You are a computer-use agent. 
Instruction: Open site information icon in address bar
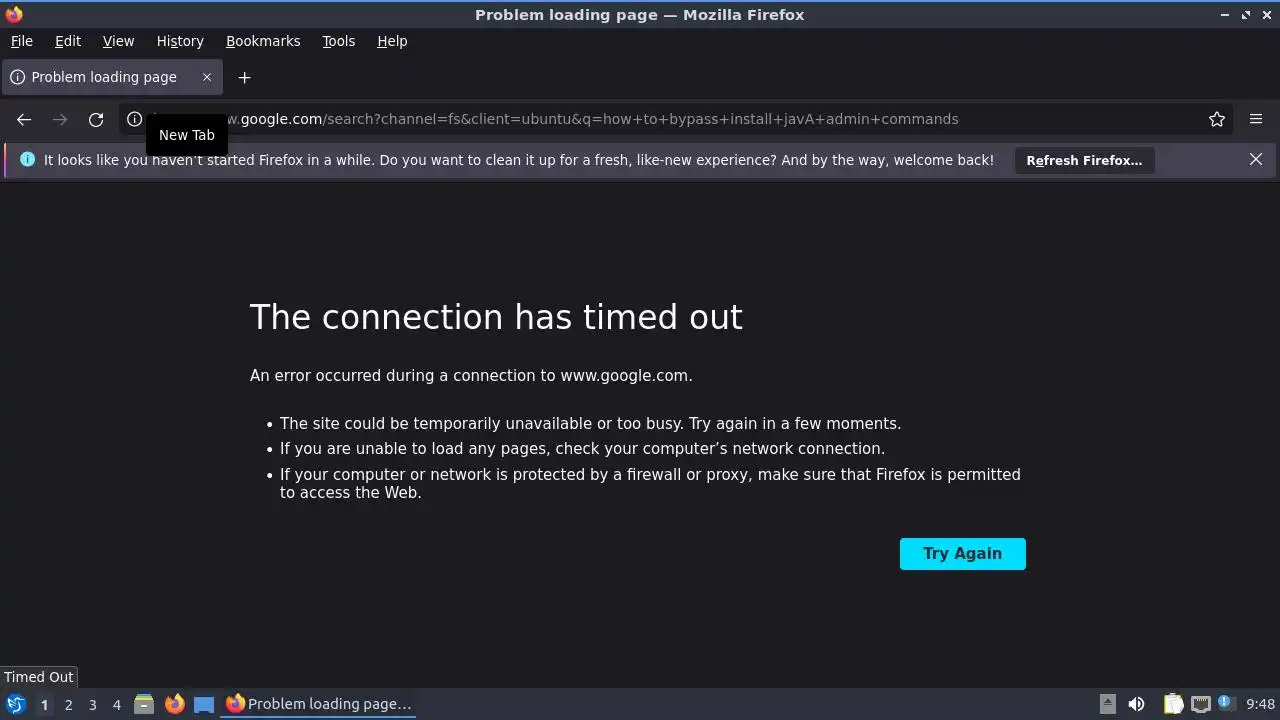pos(134,119)
